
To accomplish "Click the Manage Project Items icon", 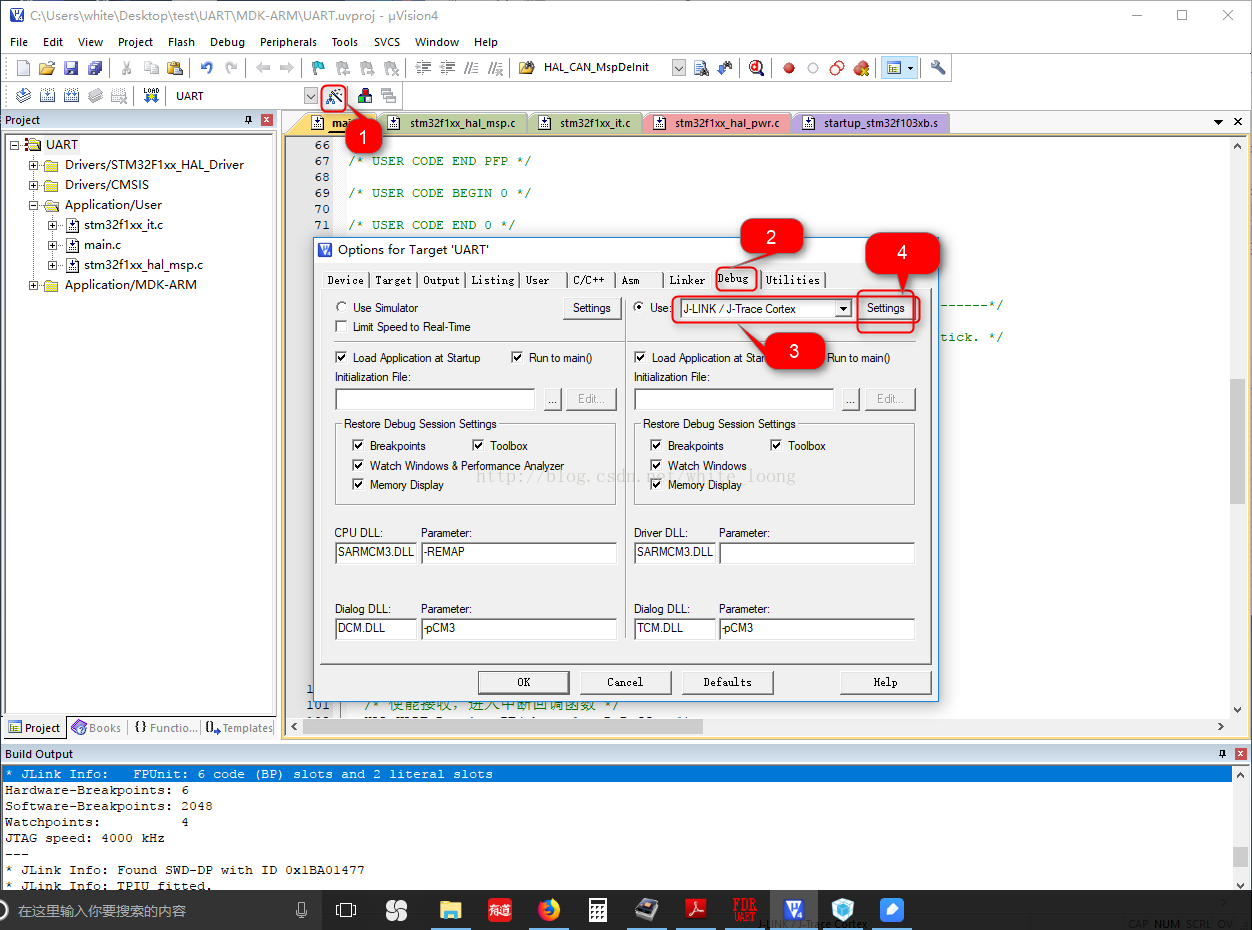I will click(365, 96).
